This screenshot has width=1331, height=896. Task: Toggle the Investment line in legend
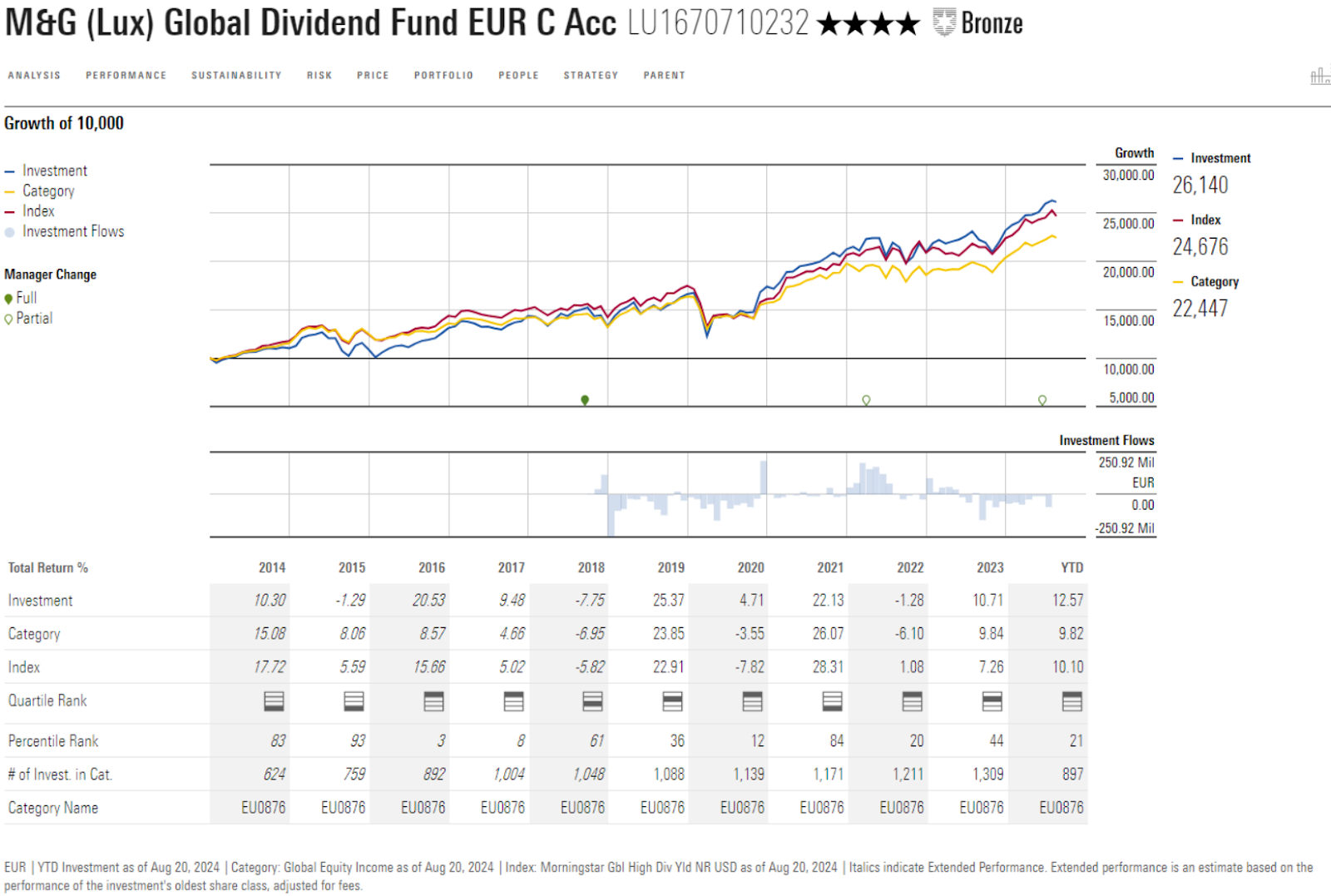pos(46,171)
